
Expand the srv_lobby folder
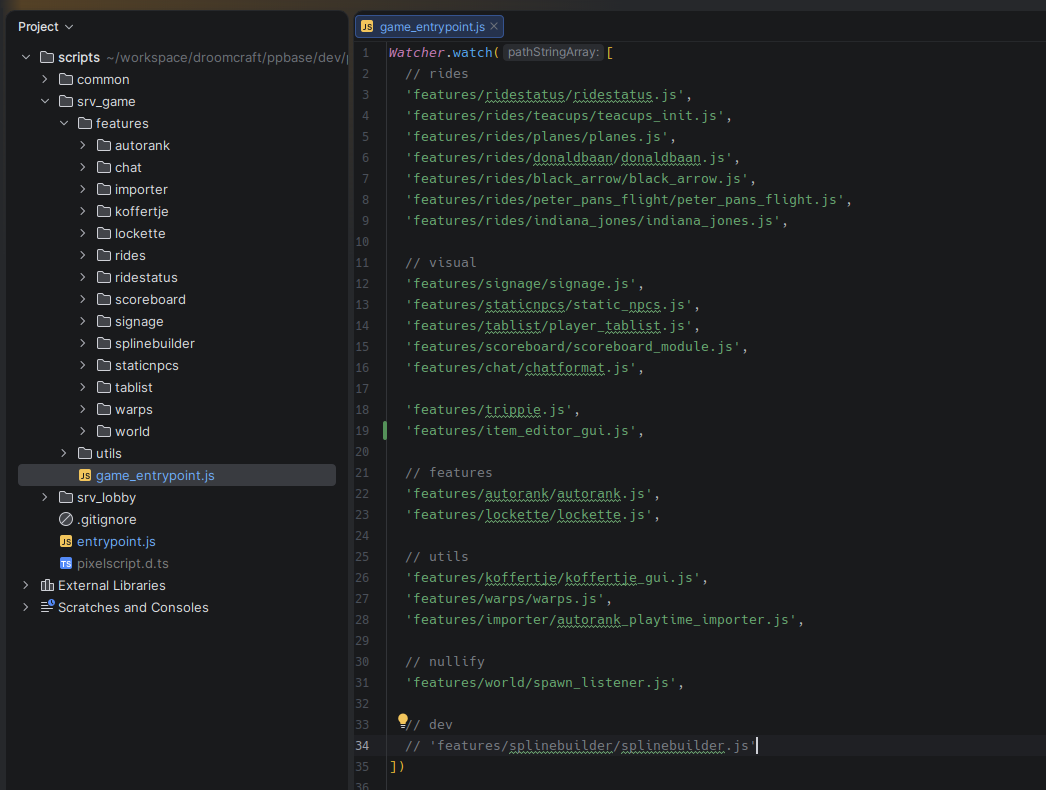(x=45, y=497)
